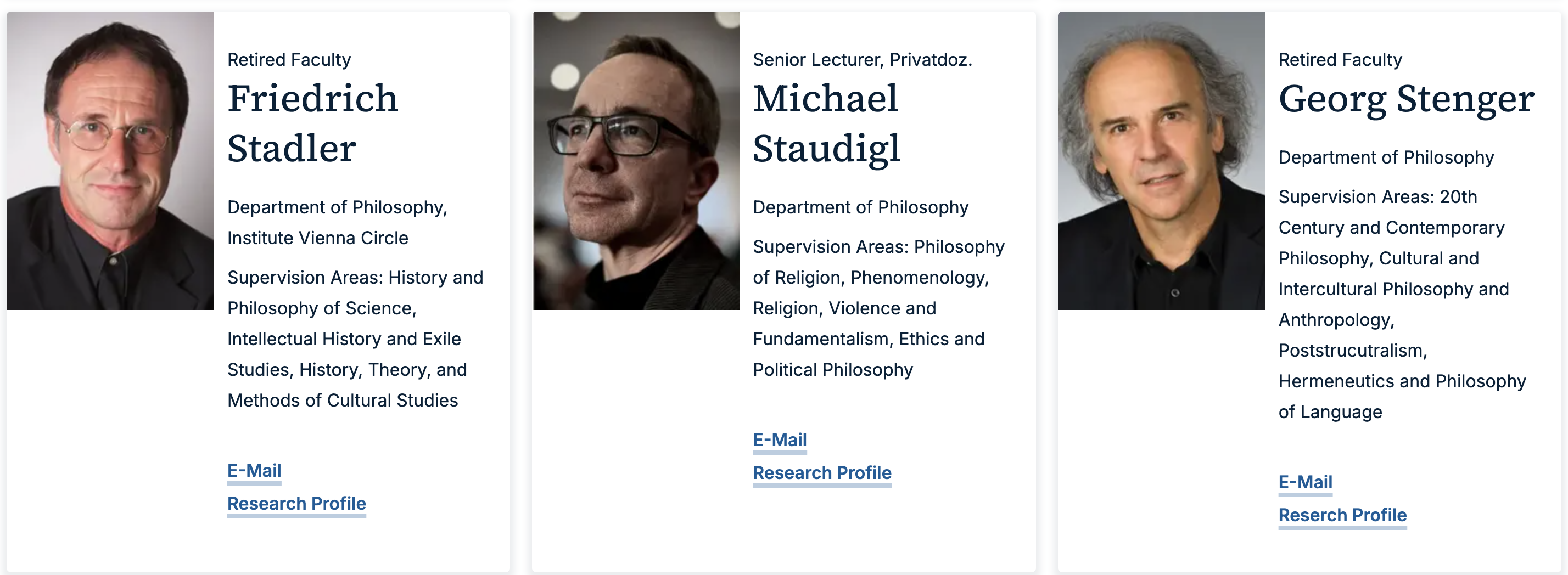Screen dimensions: 1568x575
Task: Open Michael Staudigl's E-Mail link
Action: (x=779, y=439)
